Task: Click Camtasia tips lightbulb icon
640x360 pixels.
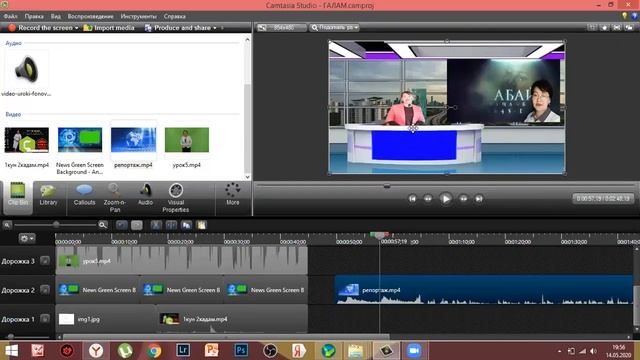Action: tap(624, 16)
